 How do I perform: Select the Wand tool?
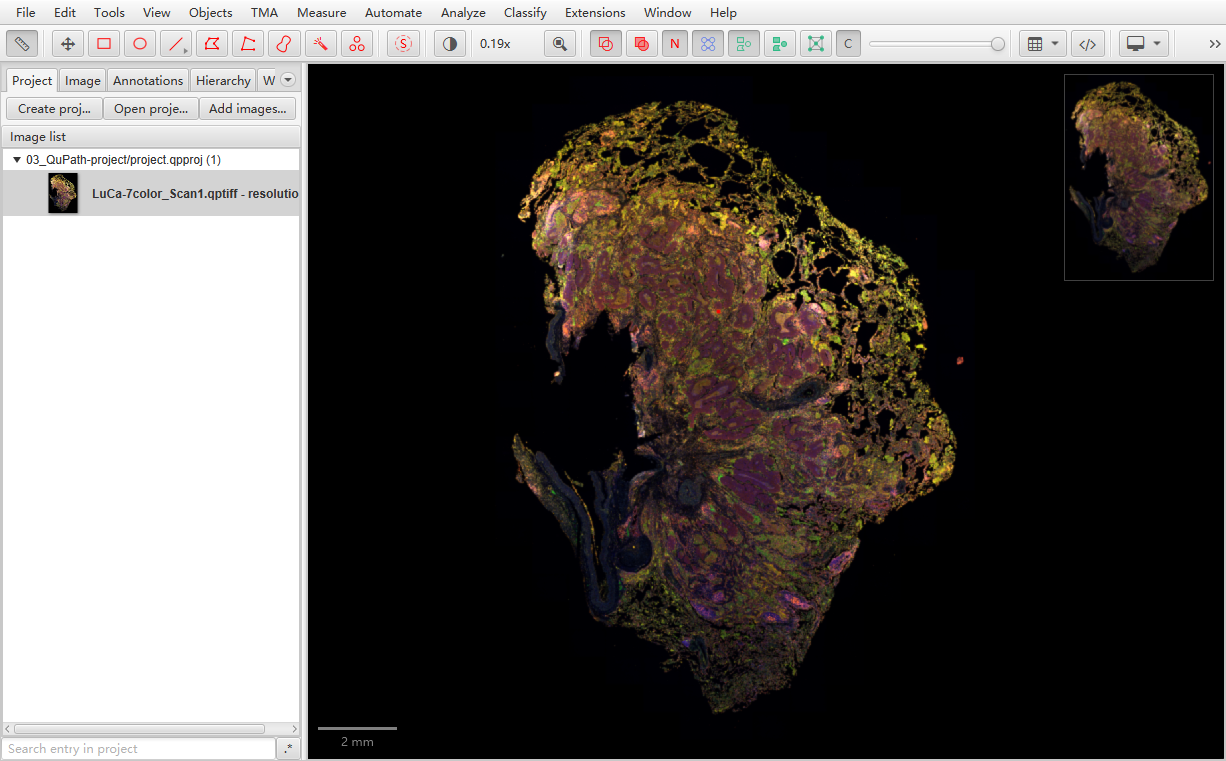point(320,44)
